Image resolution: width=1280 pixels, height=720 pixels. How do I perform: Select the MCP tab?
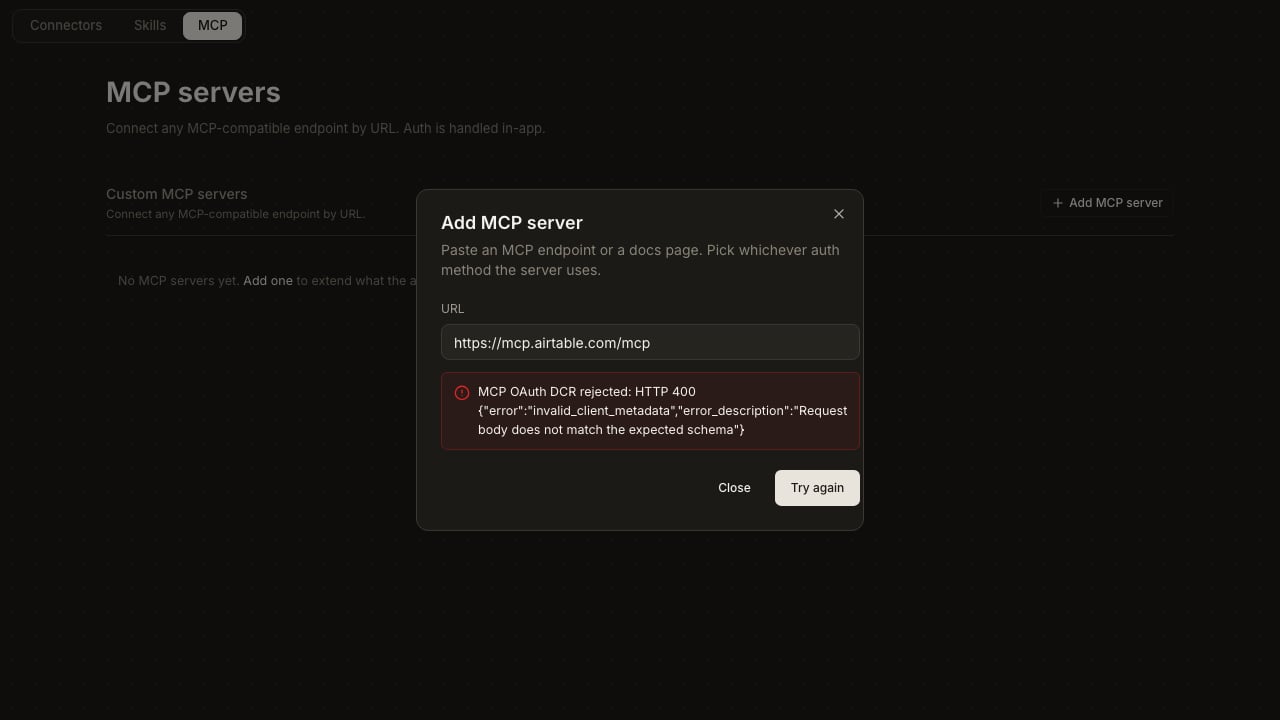(x=212, y=25)
